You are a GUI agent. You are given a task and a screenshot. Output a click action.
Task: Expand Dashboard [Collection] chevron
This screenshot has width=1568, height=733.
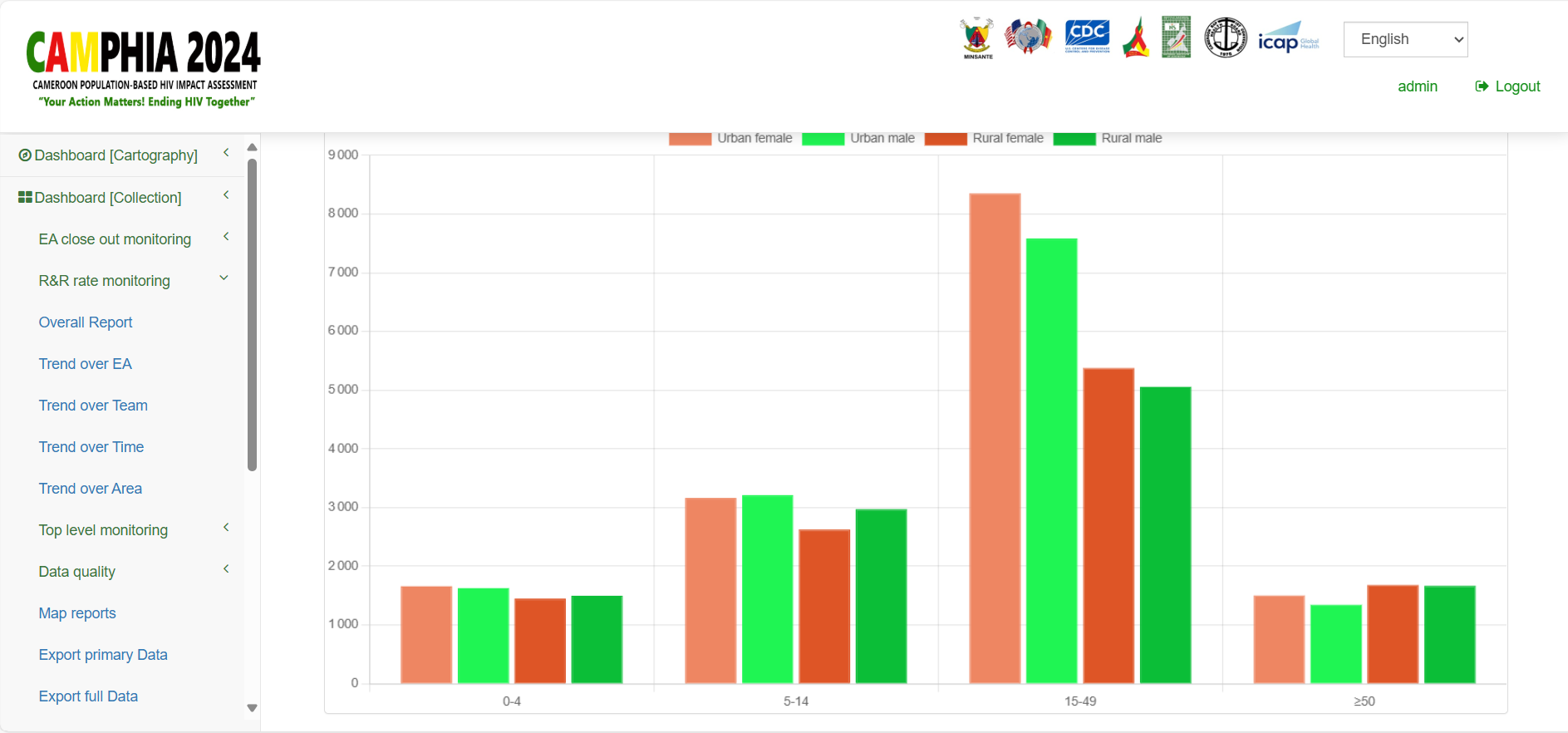tap(226, 195)
